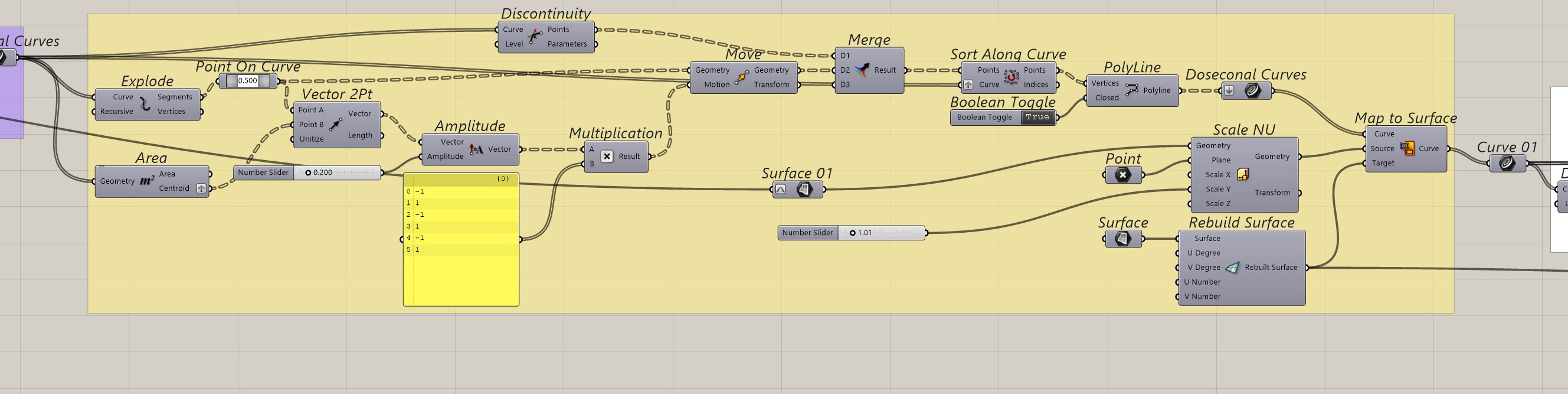Viewport: 1568px width, 394px height.
Task: Select the Surface 01 parameter icon
Action: pos(804,190)
